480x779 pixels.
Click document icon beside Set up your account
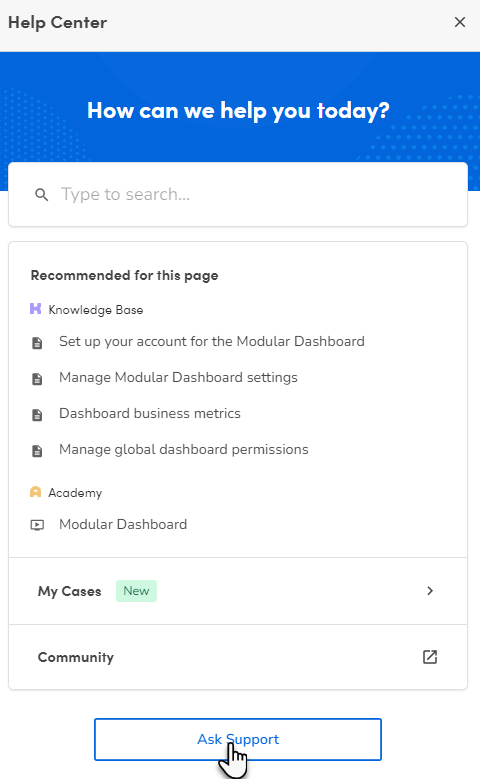click(x=37, y=343)
